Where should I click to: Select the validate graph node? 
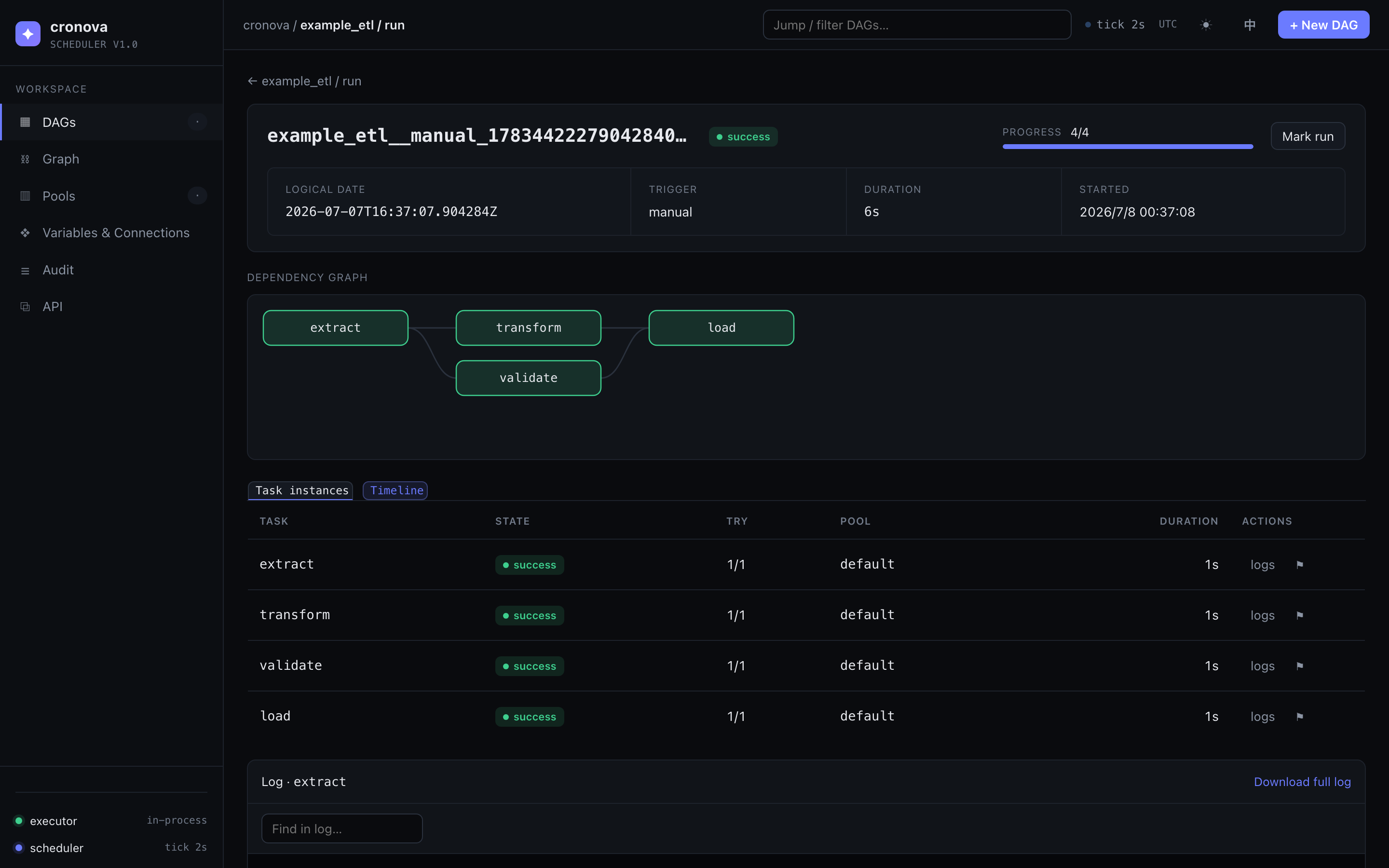coord(528,378)
